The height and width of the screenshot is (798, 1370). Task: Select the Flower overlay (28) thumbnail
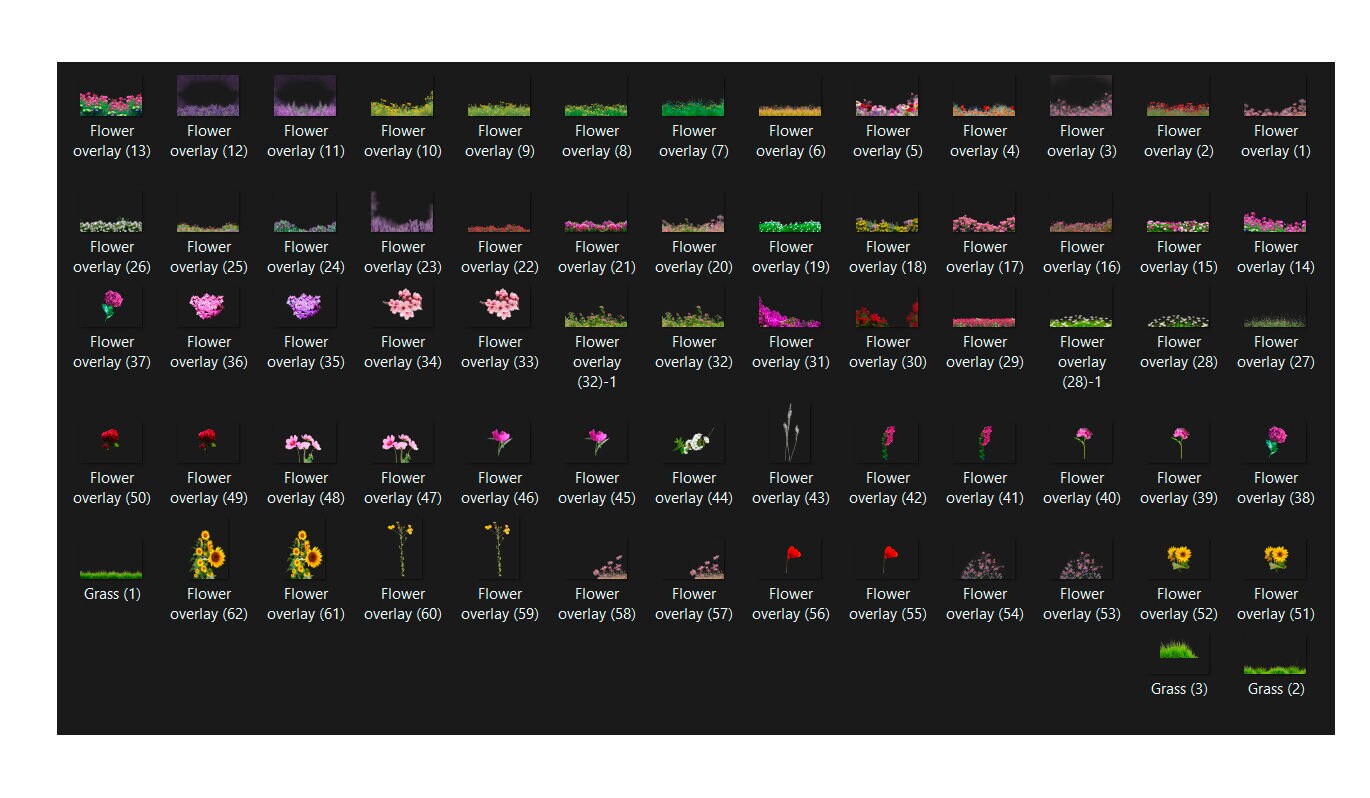click(1178, 307)
